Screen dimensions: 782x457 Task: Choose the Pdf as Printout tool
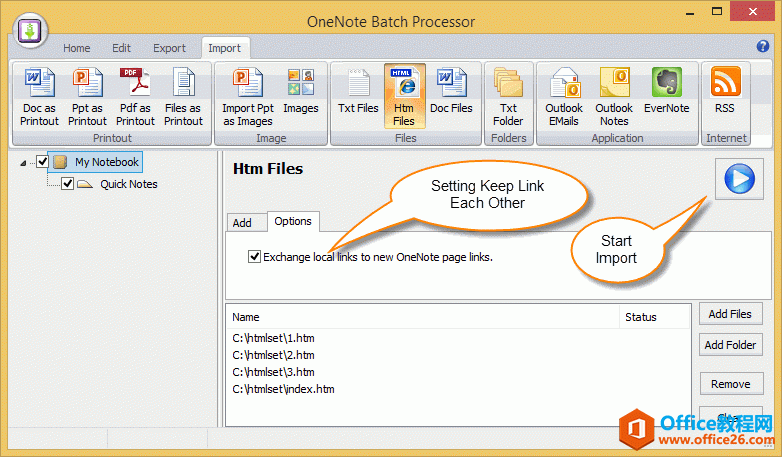click(x=135, y=97)
